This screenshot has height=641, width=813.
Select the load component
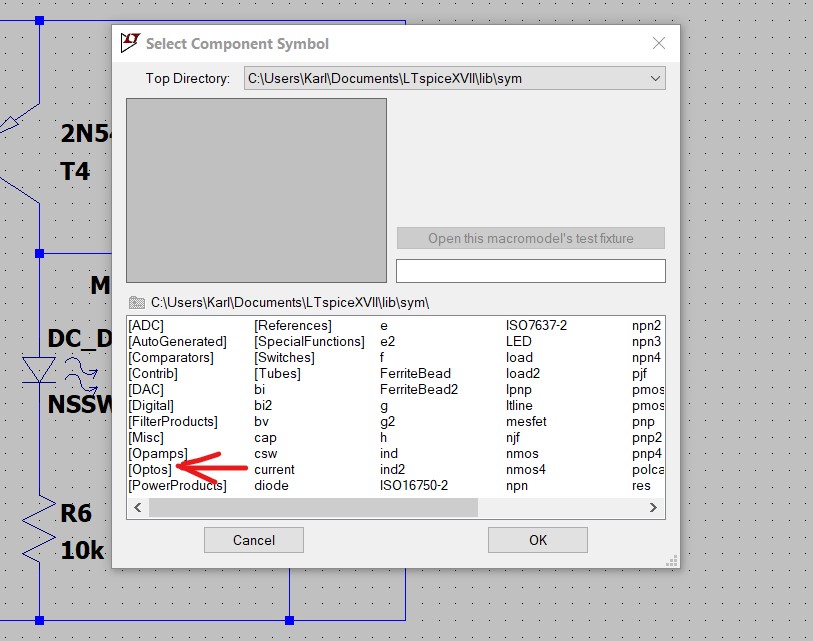[520, 358]
